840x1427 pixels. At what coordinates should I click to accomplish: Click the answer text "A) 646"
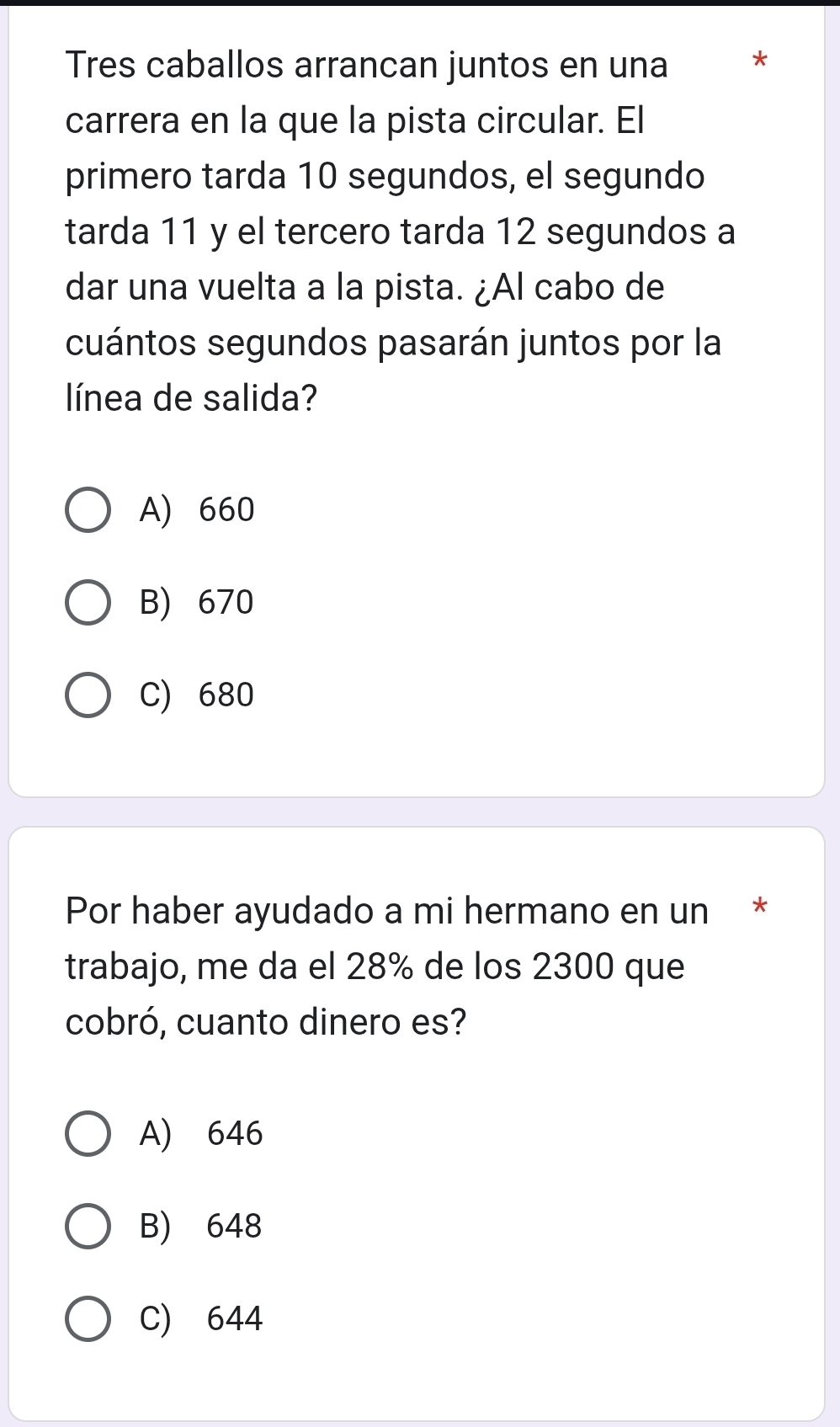[202, 1134]
